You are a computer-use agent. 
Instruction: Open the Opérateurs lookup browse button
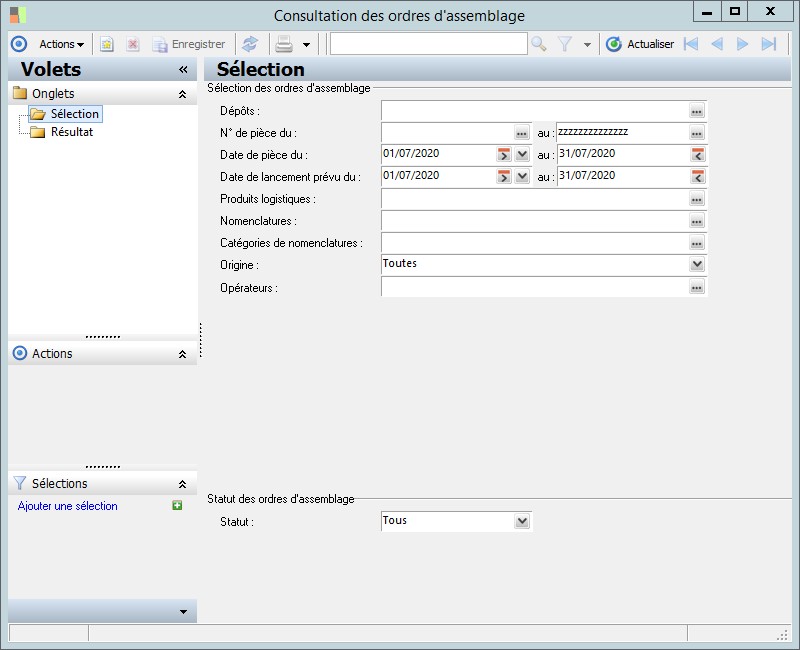coord(697,288)
